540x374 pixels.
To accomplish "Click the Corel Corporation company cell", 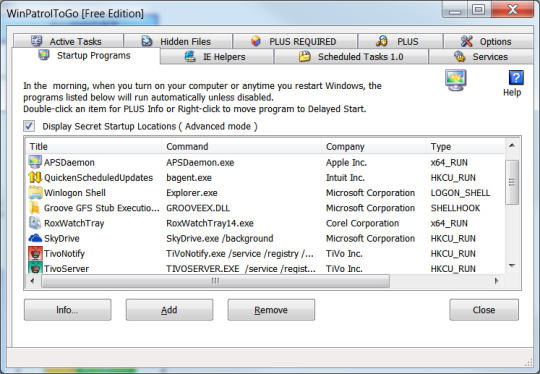I will tap(362, 223).
